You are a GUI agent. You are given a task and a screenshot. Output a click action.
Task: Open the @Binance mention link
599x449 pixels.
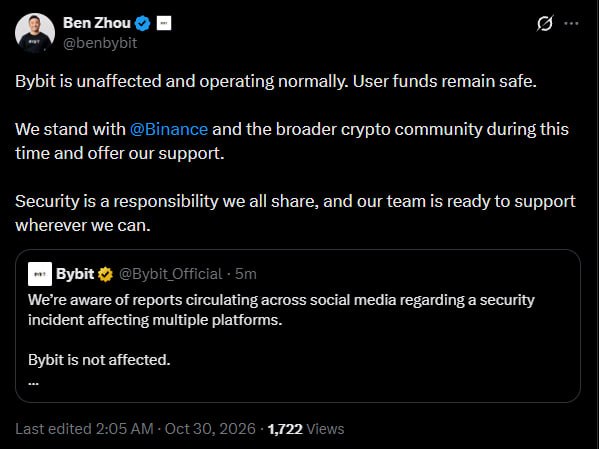pyautogui.click(x=168, y=129)
